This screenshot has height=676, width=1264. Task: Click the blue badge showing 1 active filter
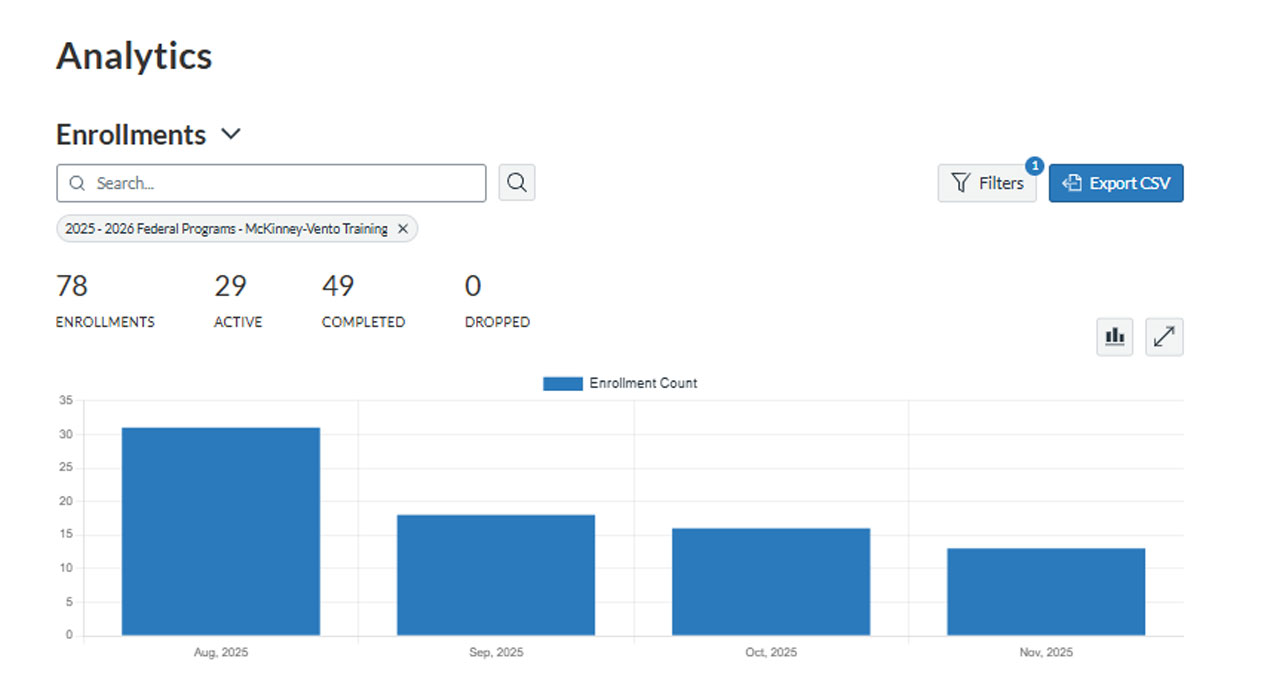[1034, 166]
